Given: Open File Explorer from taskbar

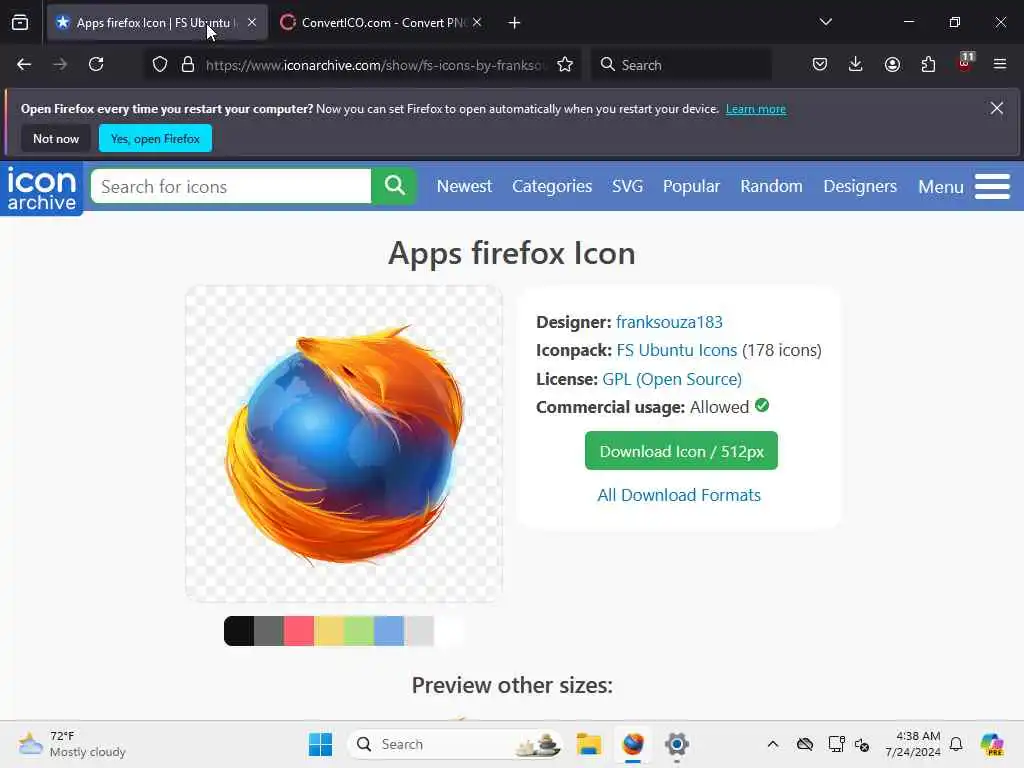Looking at the screenshot, I should tap(588, 744).
